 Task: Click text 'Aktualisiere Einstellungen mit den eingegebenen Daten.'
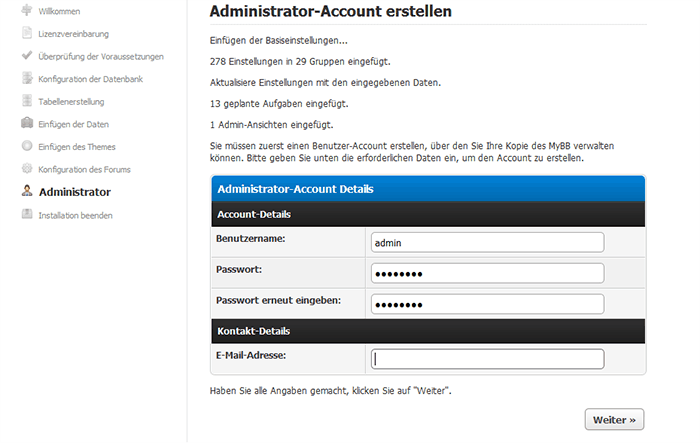pyautogui.click(x=325, y=83)
